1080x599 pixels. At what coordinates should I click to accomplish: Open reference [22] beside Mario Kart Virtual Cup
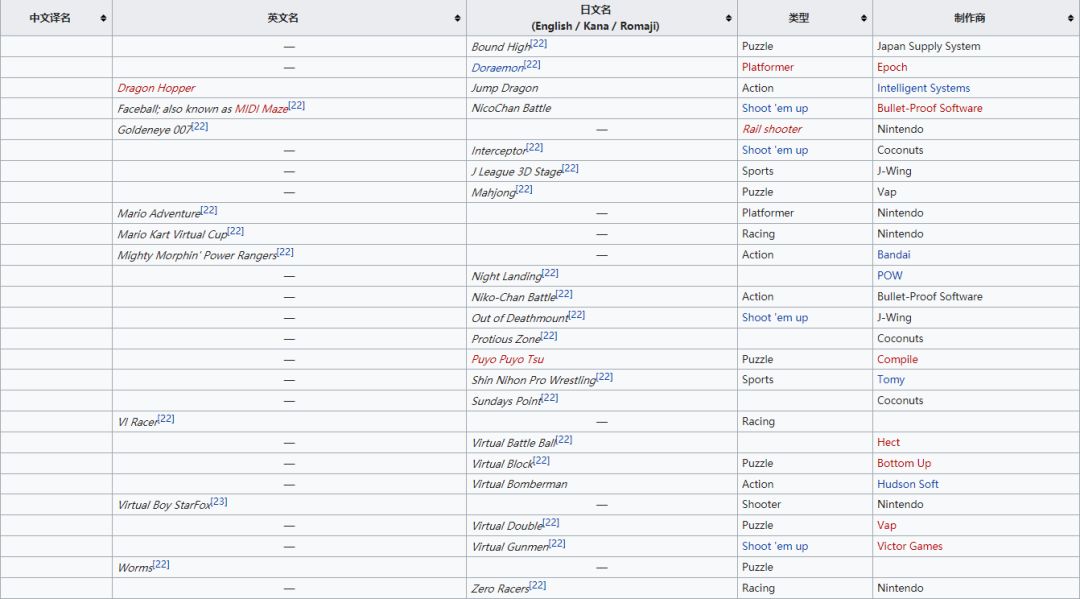[x=236, y=231]
